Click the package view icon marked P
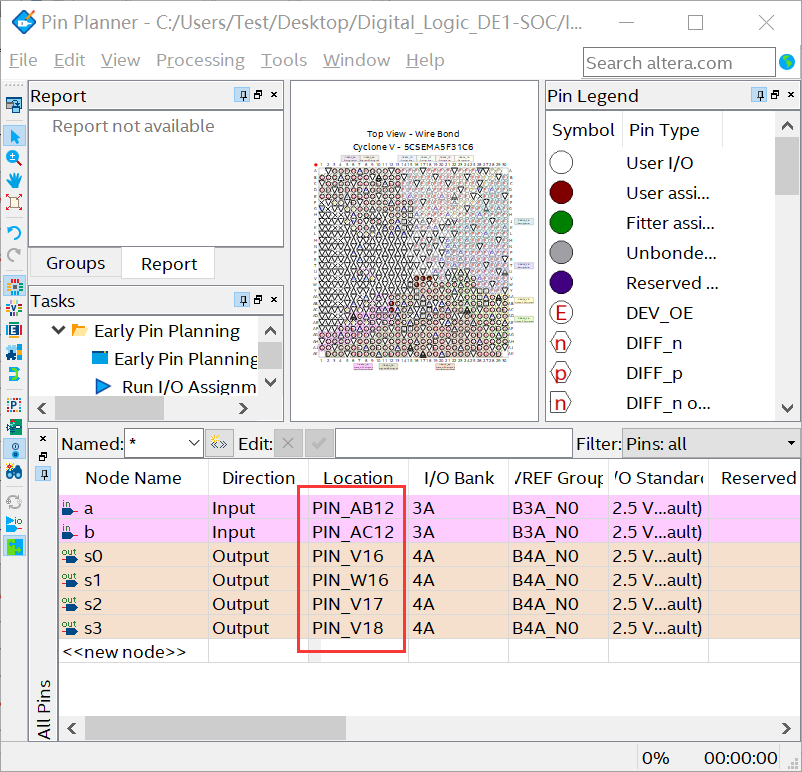 click(14, 405)
